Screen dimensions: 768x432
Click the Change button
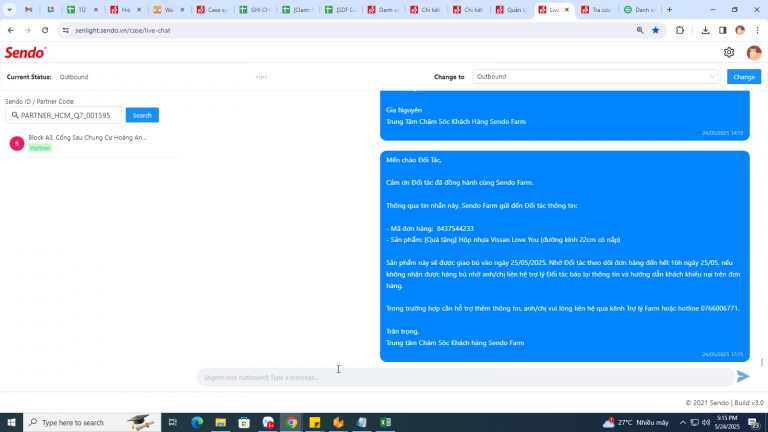744,77
